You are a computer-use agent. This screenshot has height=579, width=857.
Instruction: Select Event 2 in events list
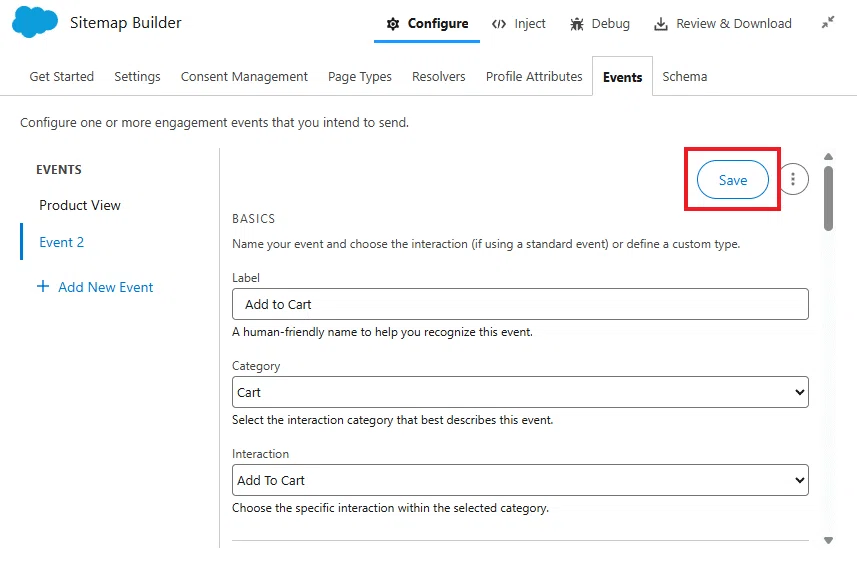coord(61,242)
